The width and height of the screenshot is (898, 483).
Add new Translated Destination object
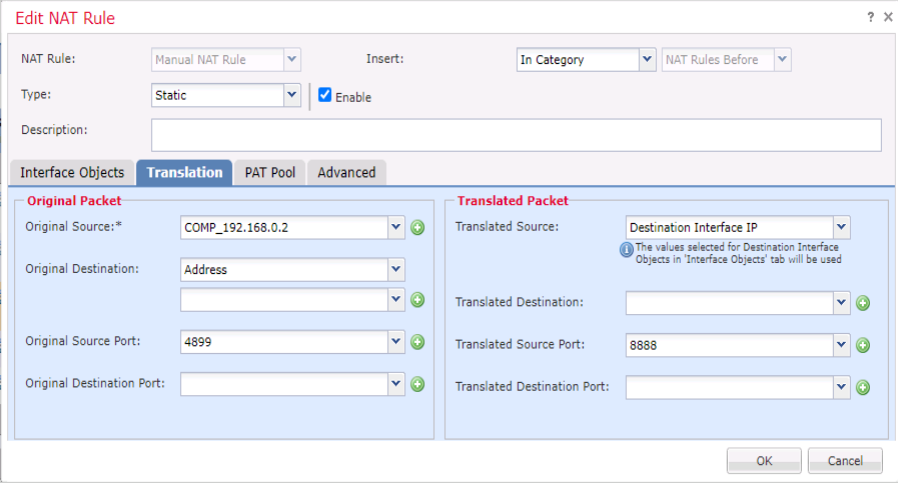(x=862, y=303)
